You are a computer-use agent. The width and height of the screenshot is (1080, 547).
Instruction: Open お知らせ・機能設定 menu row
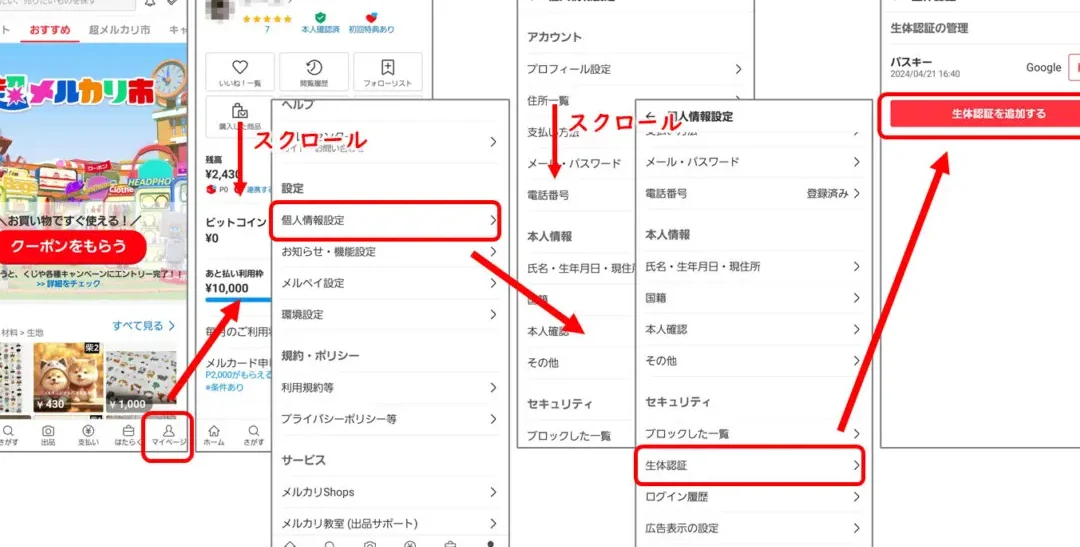pyautogui.click(x=389, y=251)
